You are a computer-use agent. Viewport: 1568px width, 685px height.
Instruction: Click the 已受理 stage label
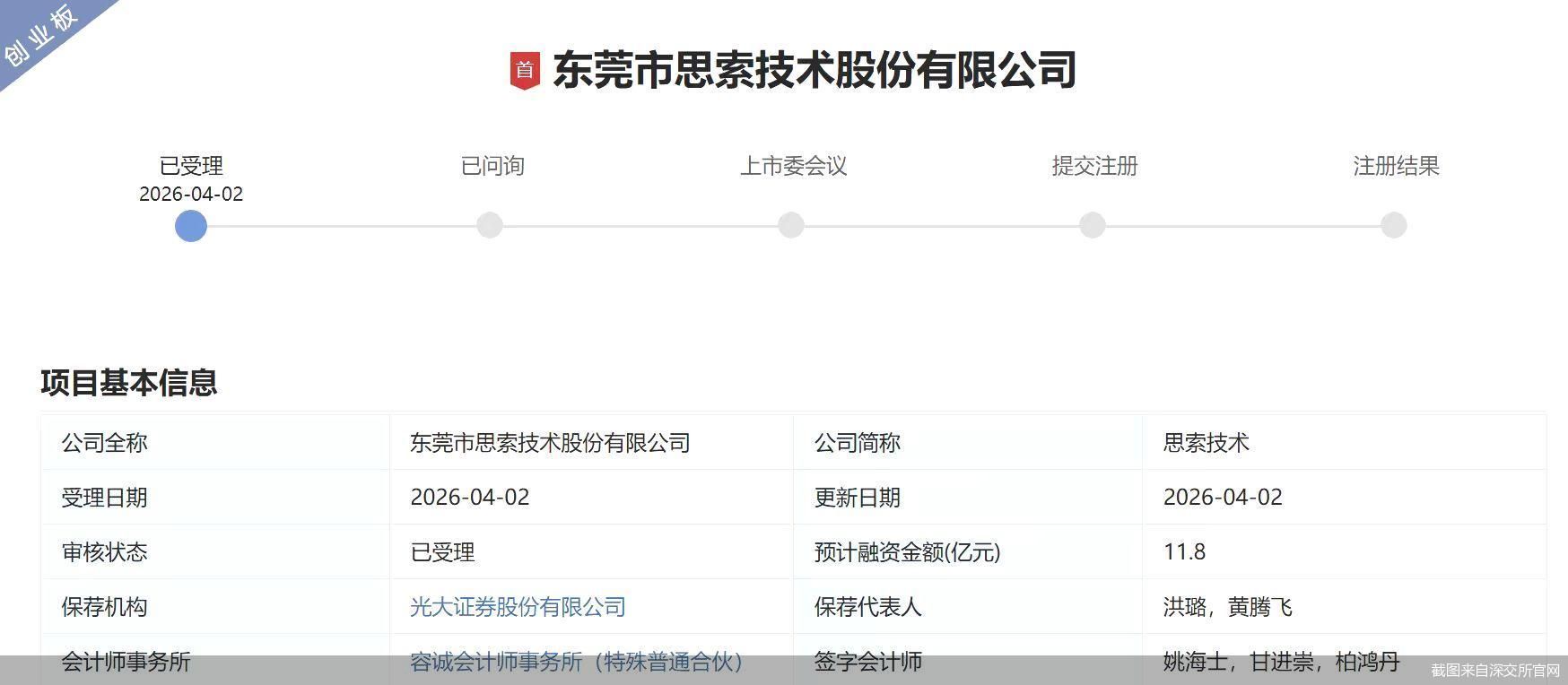click(x=191, y=166)
